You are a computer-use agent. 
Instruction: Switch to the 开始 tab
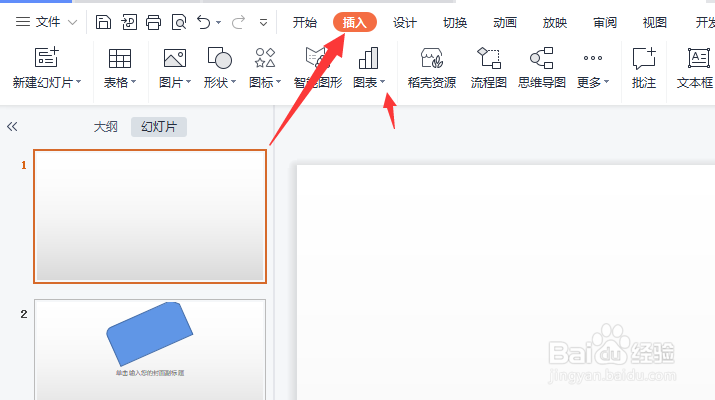coord(305,22)
